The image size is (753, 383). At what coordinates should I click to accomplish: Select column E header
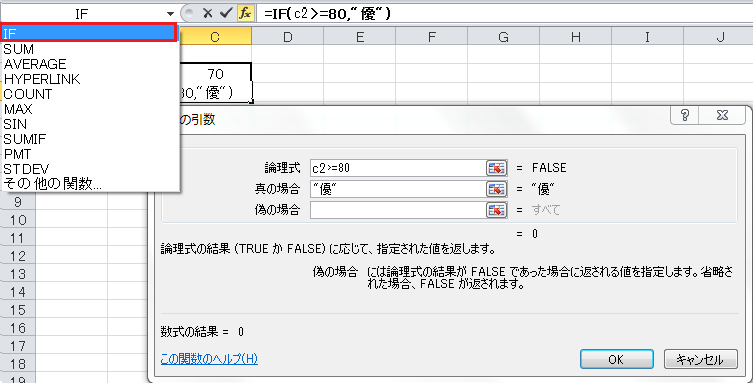coord(359,36)
